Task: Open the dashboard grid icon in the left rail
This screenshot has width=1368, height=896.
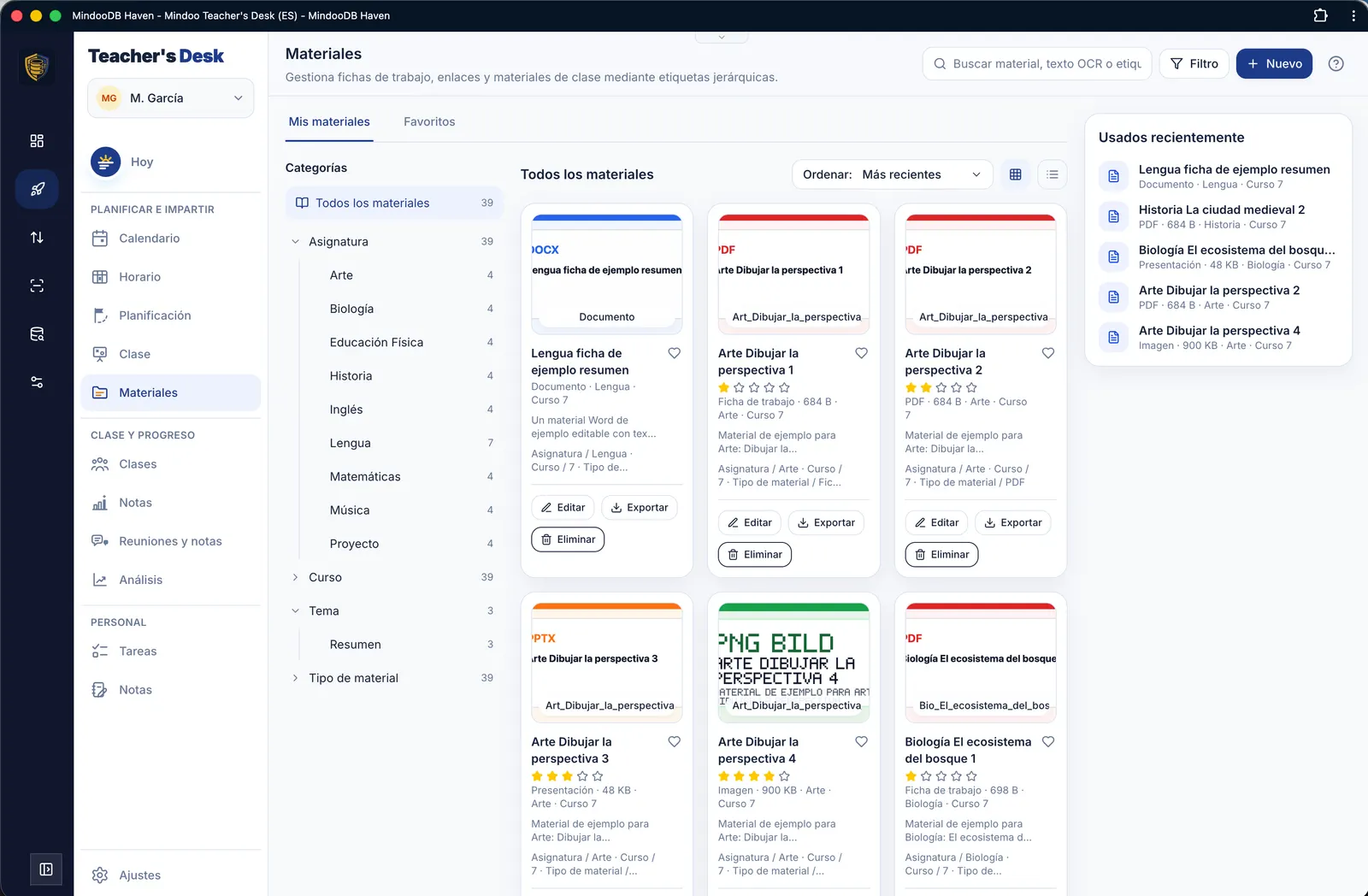Action: tap(37, 141)
